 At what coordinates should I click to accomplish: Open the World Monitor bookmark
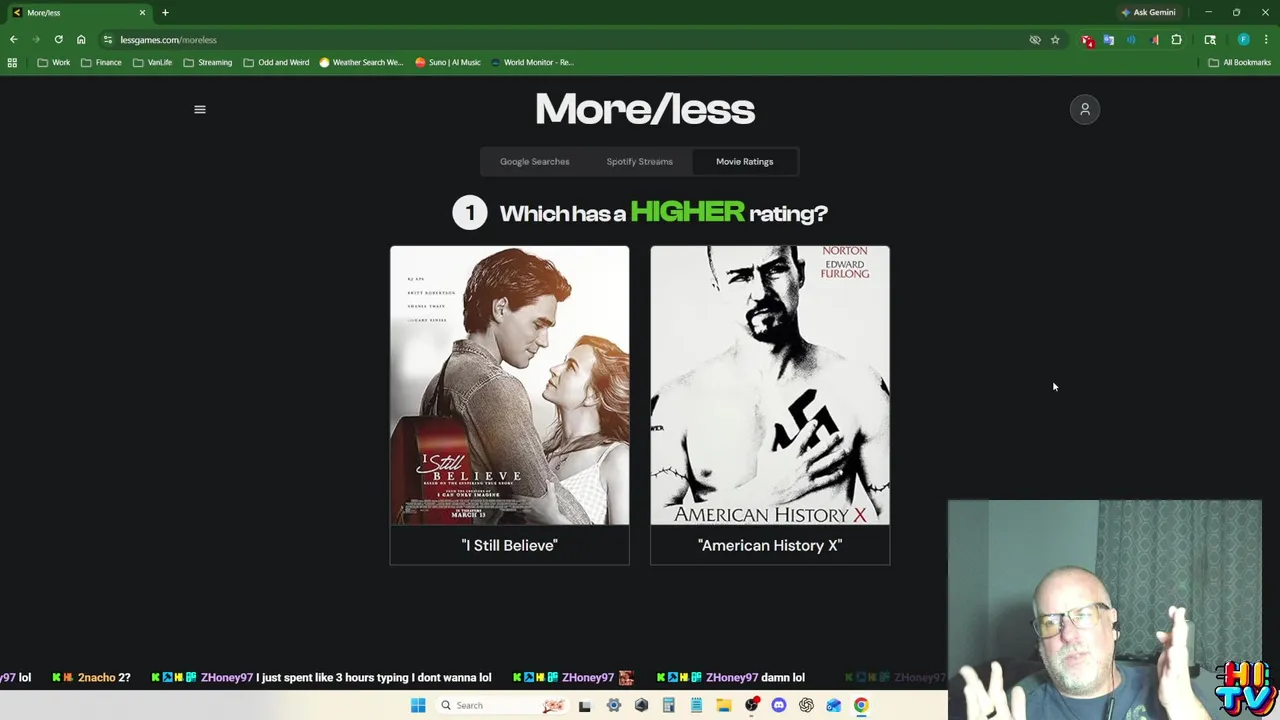532,62
